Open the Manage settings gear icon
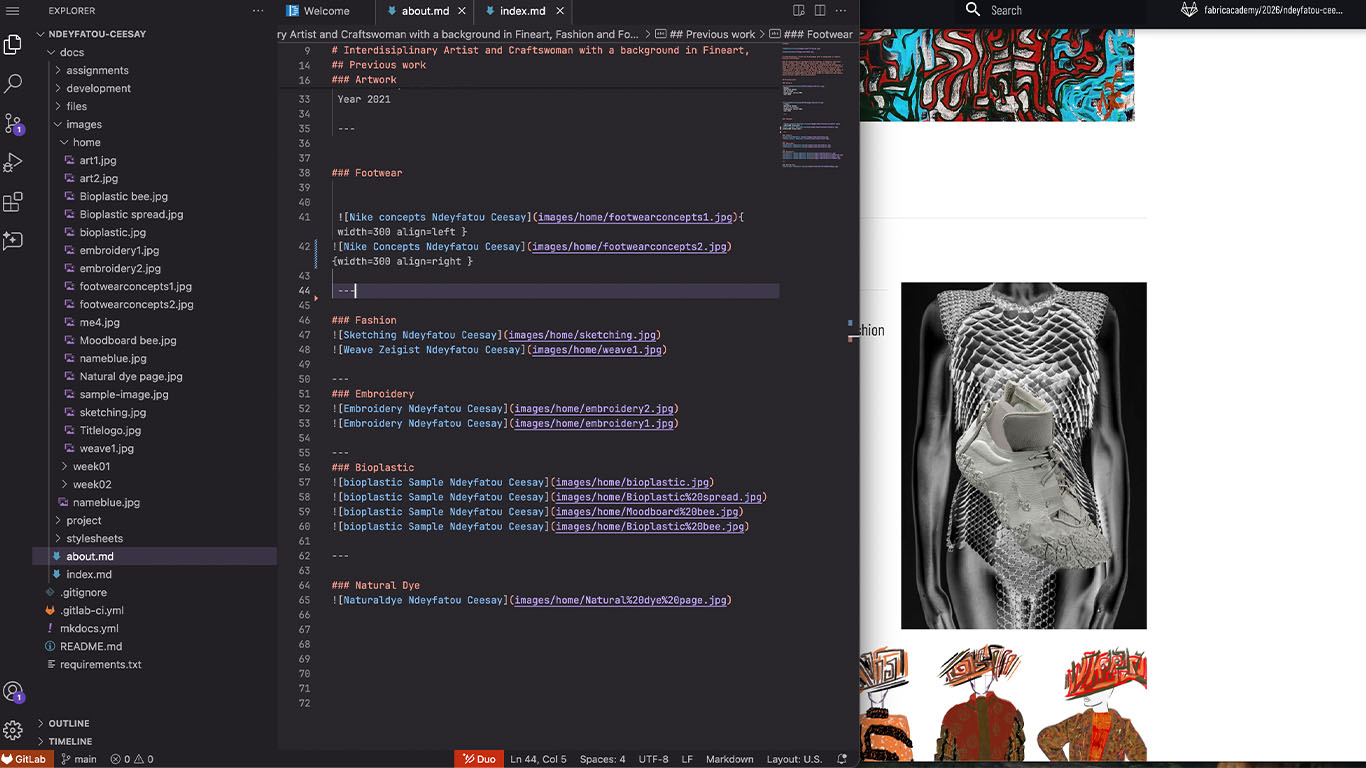 pyautogui.click(x=13, y=730)
